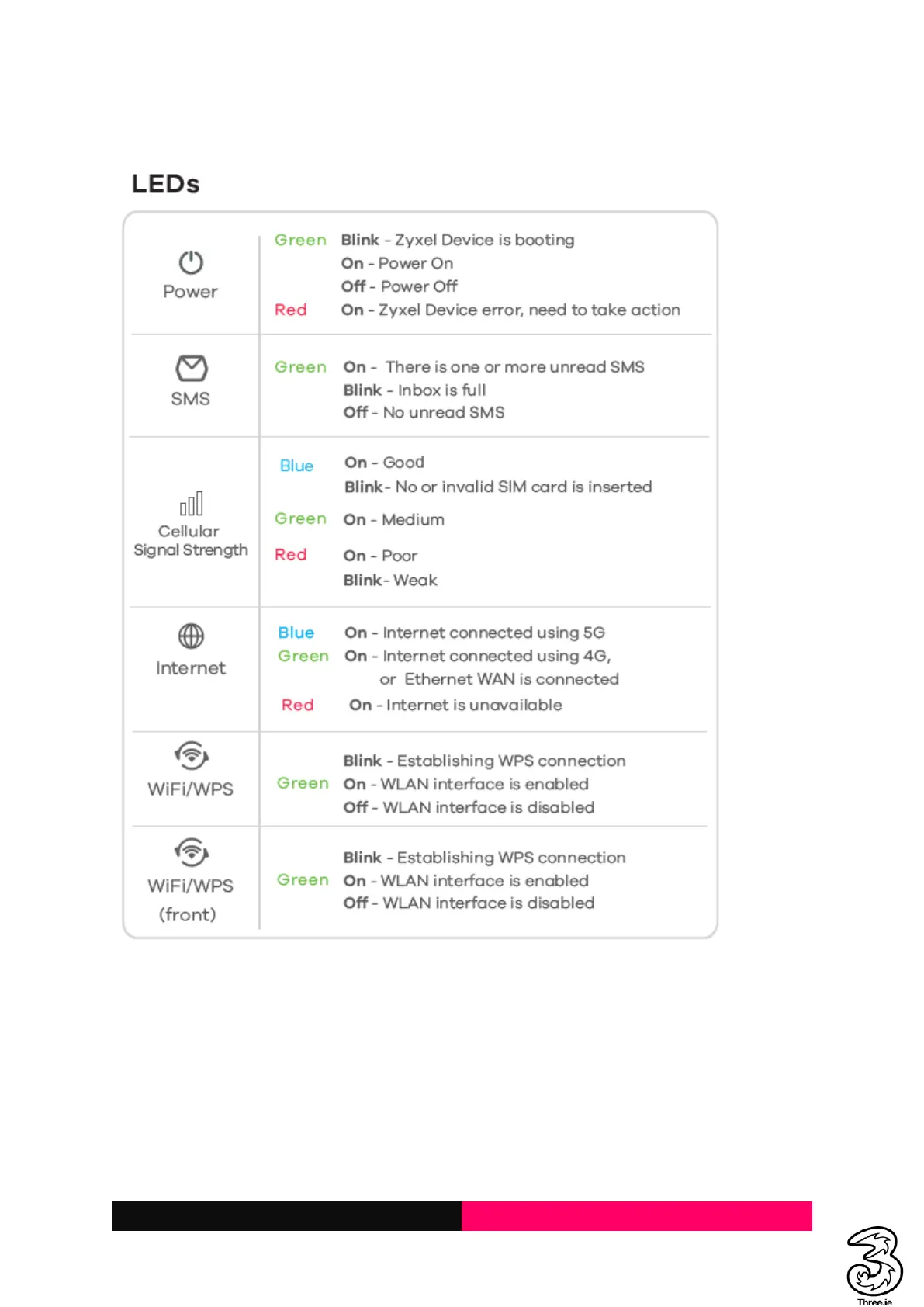The width and height of the screenshot is (924, 1307).
Task: Click the "Inbox is full" line
Action: 415,390
